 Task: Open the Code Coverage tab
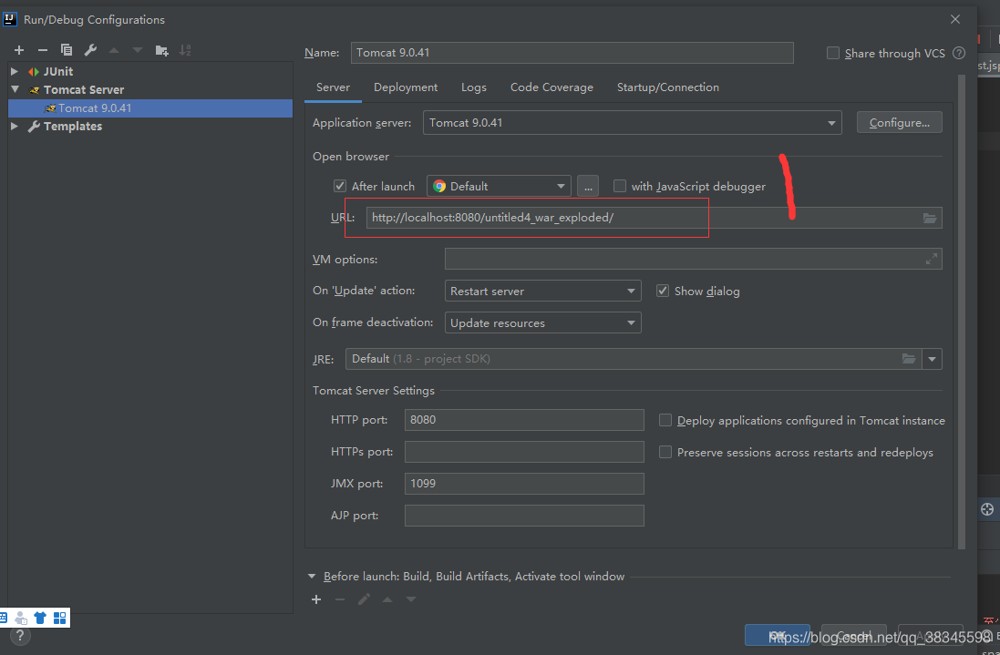tap(552, 87)
